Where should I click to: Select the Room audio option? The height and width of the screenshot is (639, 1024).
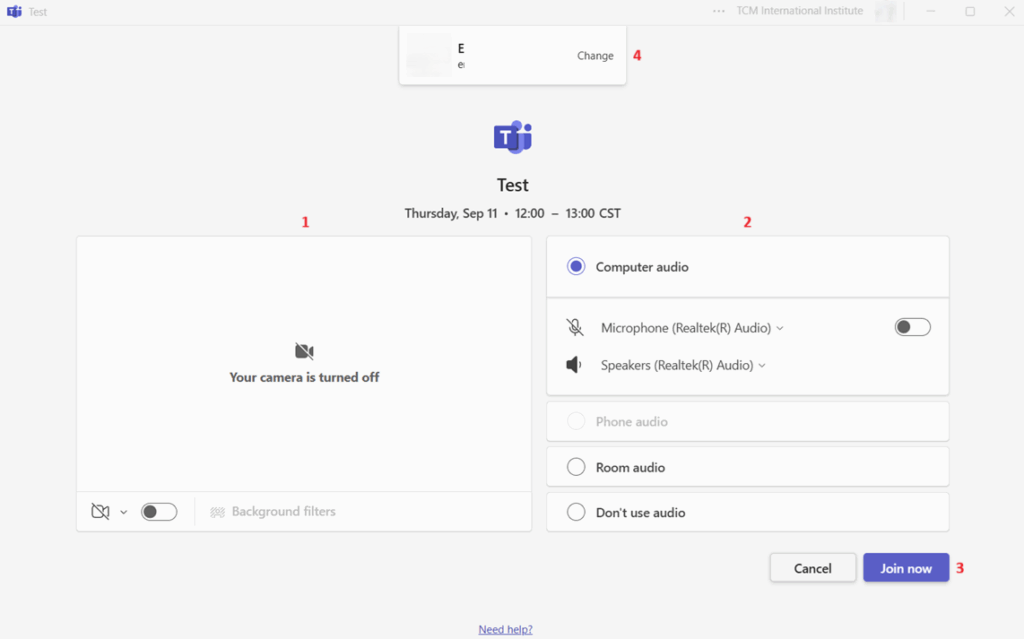[x=576, y=467]
